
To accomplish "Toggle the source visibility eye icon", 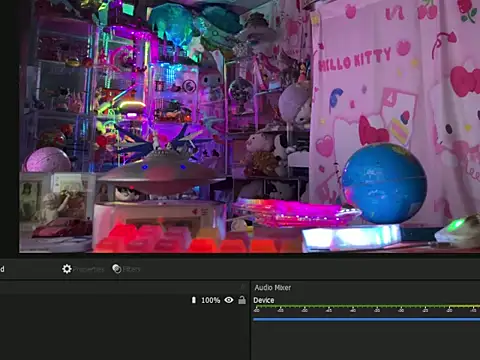I will click(x=229, y=300).
